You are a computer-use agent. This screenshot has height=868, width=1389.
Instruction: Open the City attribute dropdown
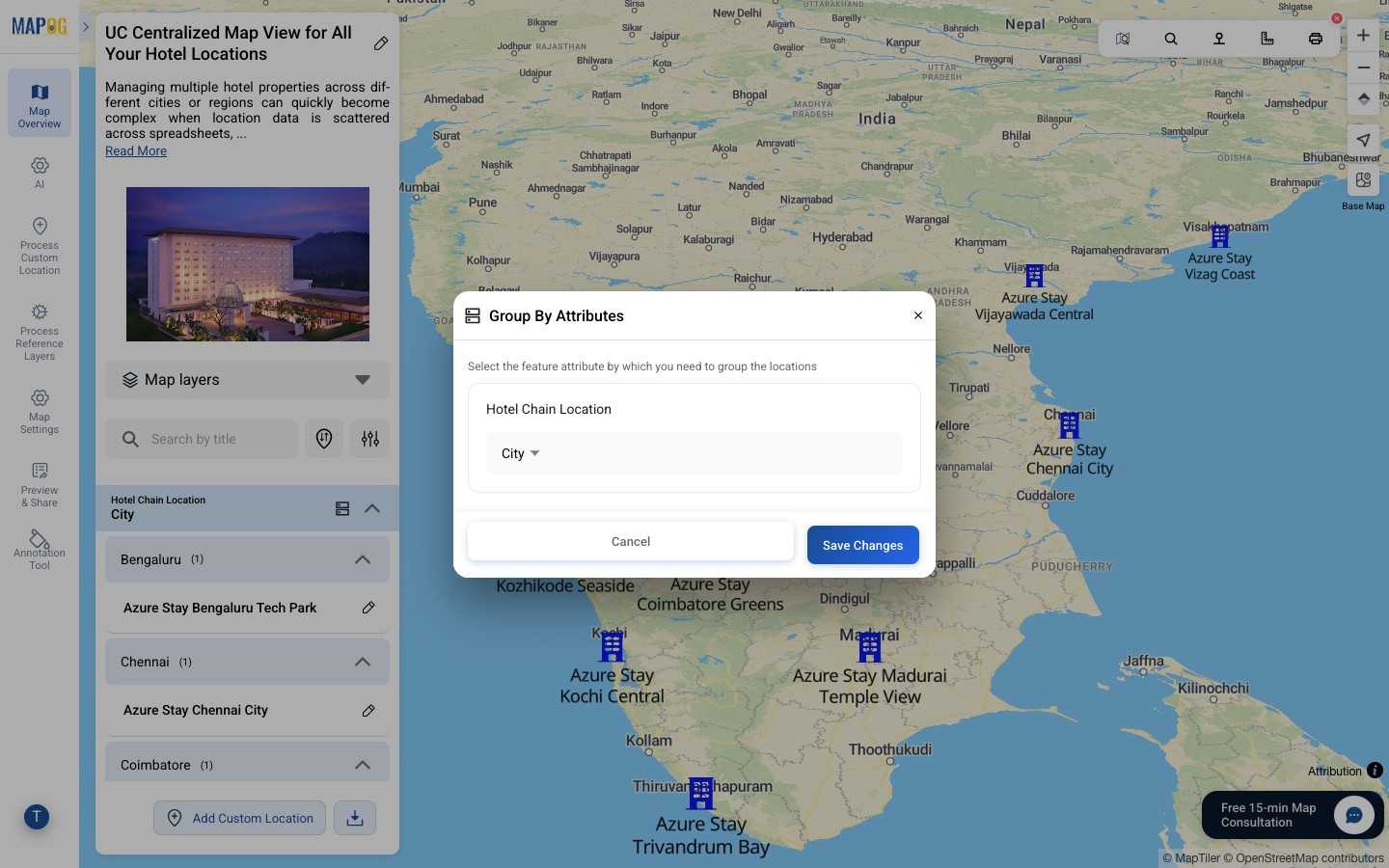[x=521, y=453]
